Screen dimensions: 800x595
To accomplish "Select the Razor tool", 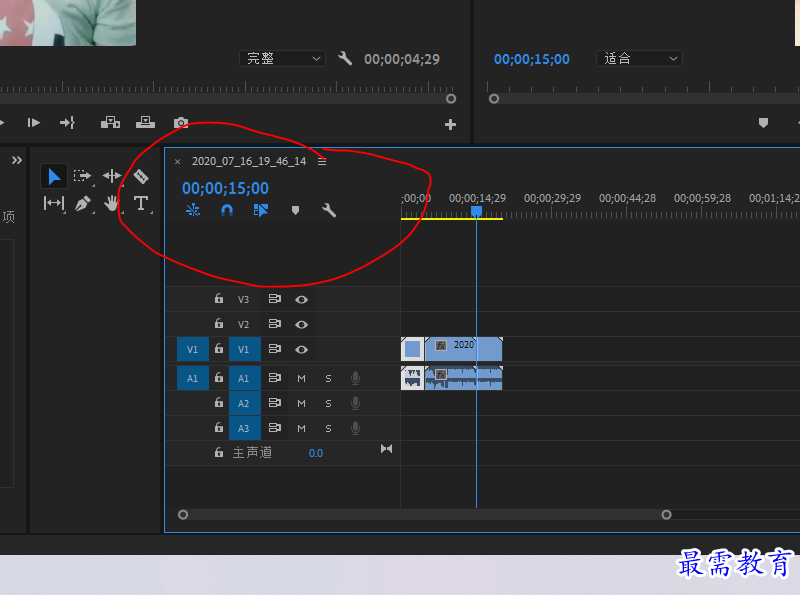I will pyautogui.click(x=141, y=177).
